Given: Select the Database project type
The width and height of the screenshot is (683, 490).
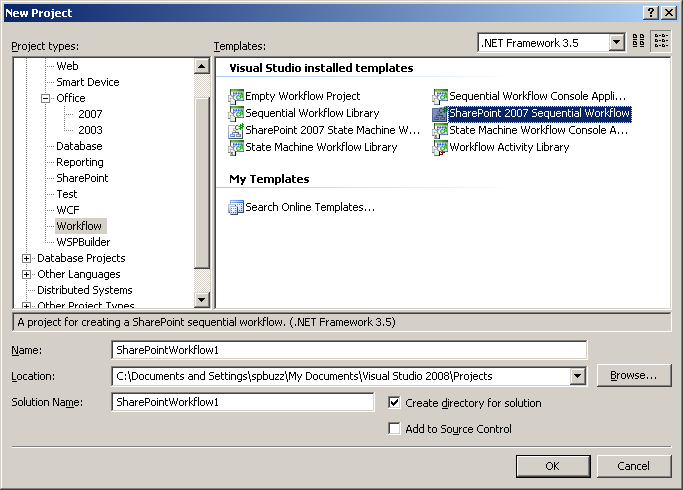Looking at the screenshot, I should click(79, 146).
